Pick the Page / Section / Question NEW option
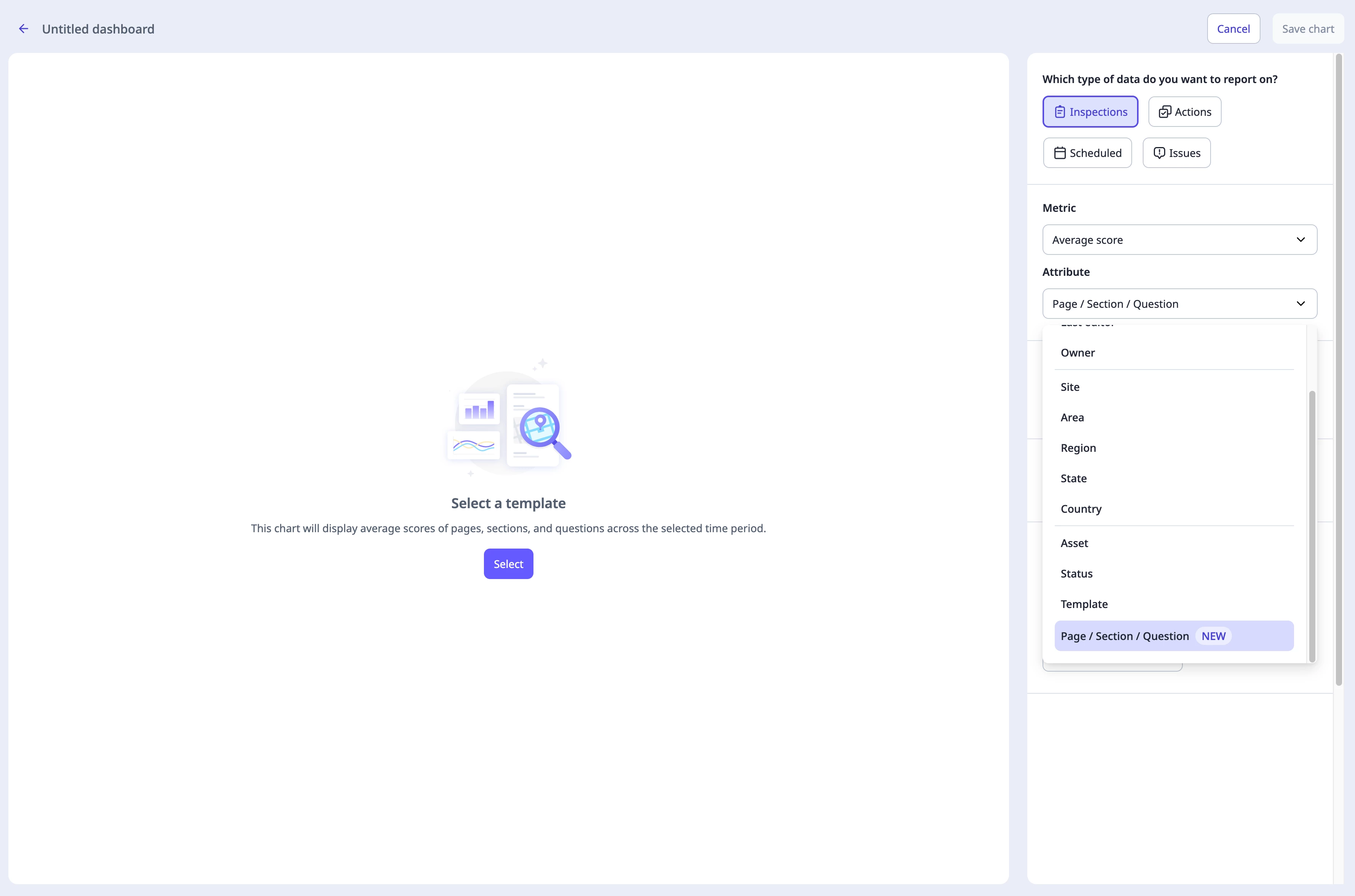This screenshot has height=896, width=1355. point(1174,636)
